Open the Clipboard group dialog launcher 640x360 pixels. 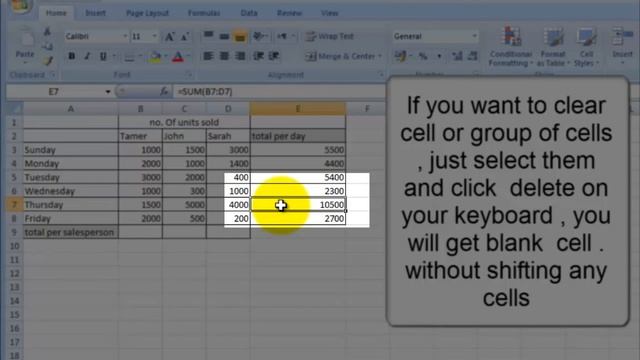click(x=53, y=75)
